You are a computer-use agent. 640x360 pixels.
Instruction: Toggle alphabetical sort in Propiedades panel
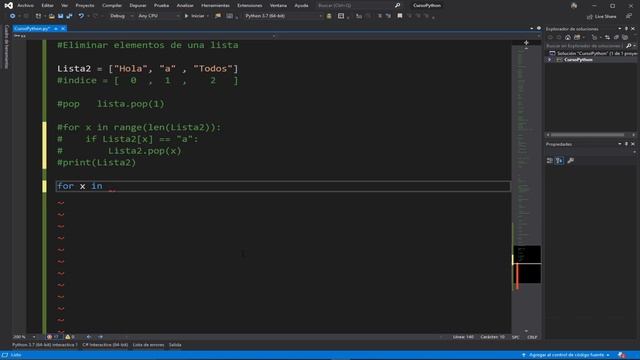[x=559, y=161]
